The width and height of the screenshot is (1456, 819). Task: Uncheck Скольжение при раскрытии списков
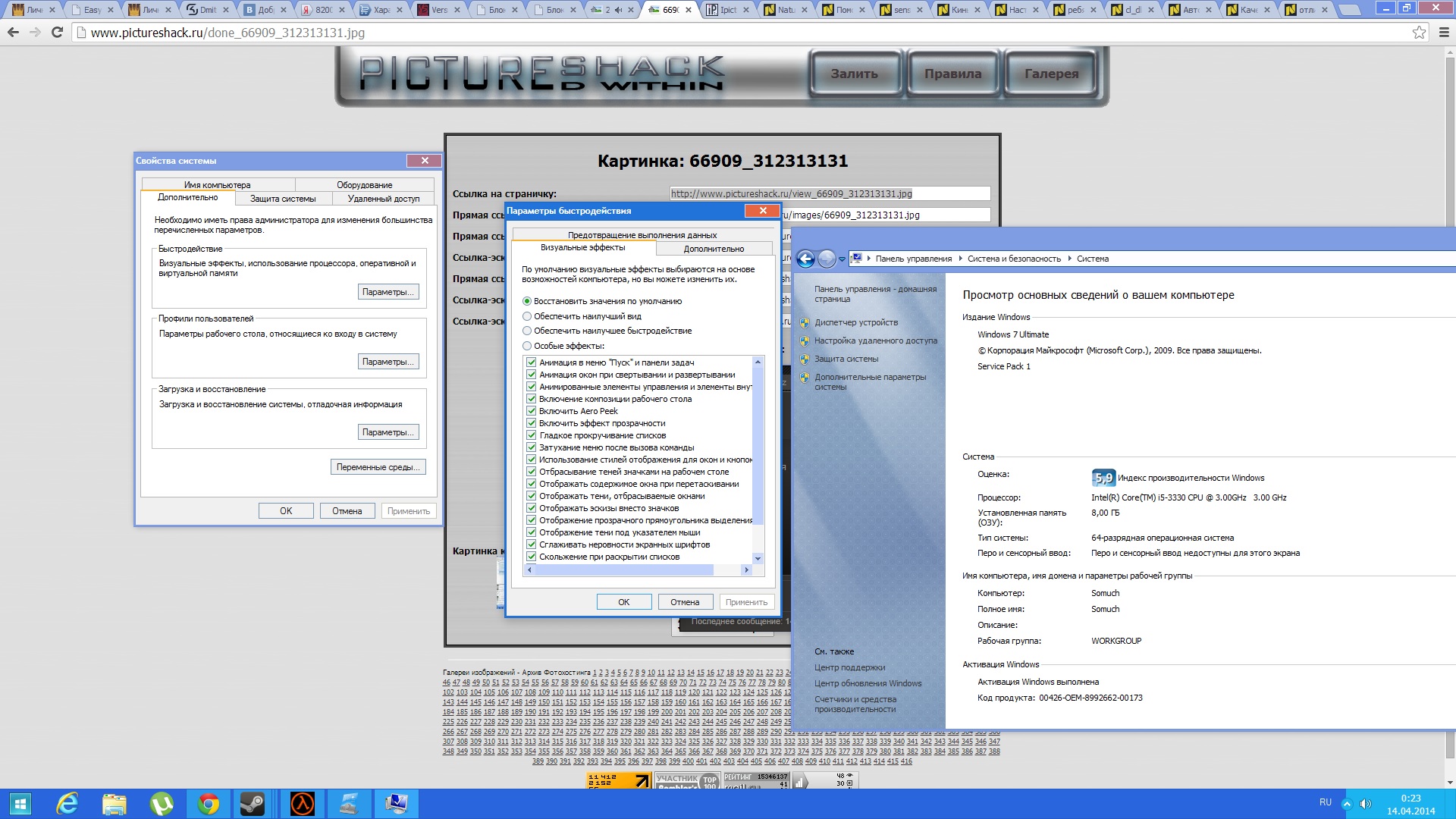click(x=532, y=557)
